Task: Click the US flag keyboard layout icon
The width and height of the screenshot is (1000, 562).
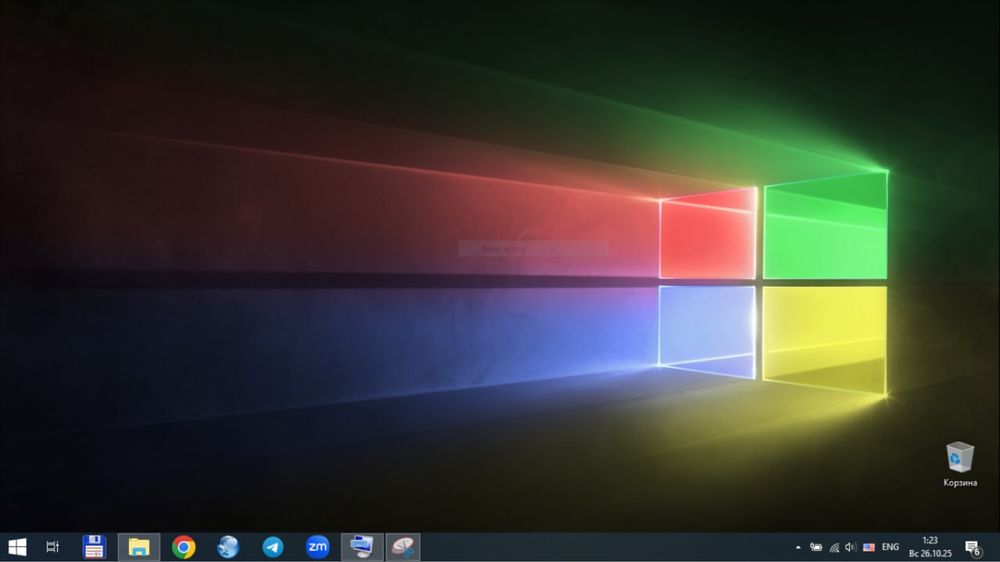Action: [869, 547]
